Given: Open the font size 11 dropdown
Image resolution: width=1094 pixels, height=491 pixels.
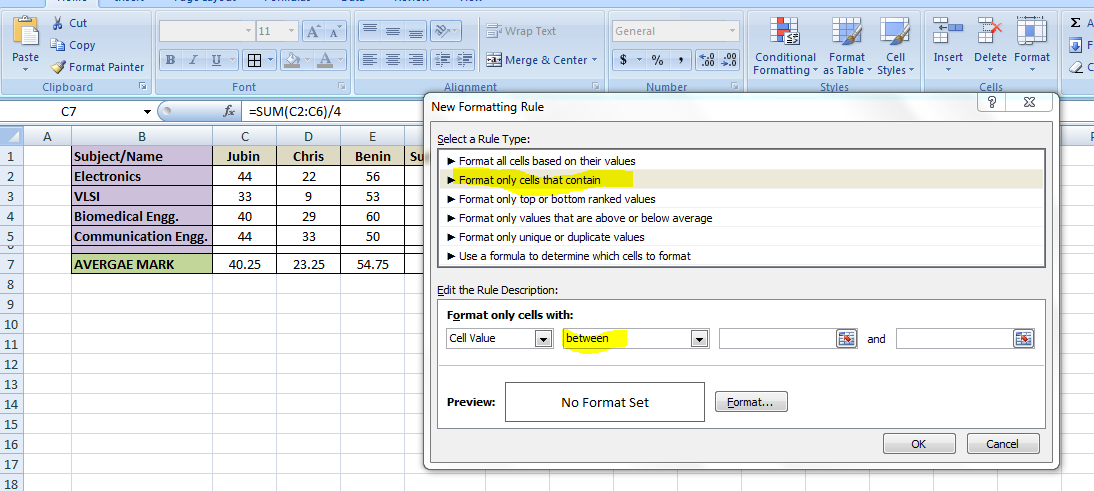Looking at the screenshot, I should [291, 31].
